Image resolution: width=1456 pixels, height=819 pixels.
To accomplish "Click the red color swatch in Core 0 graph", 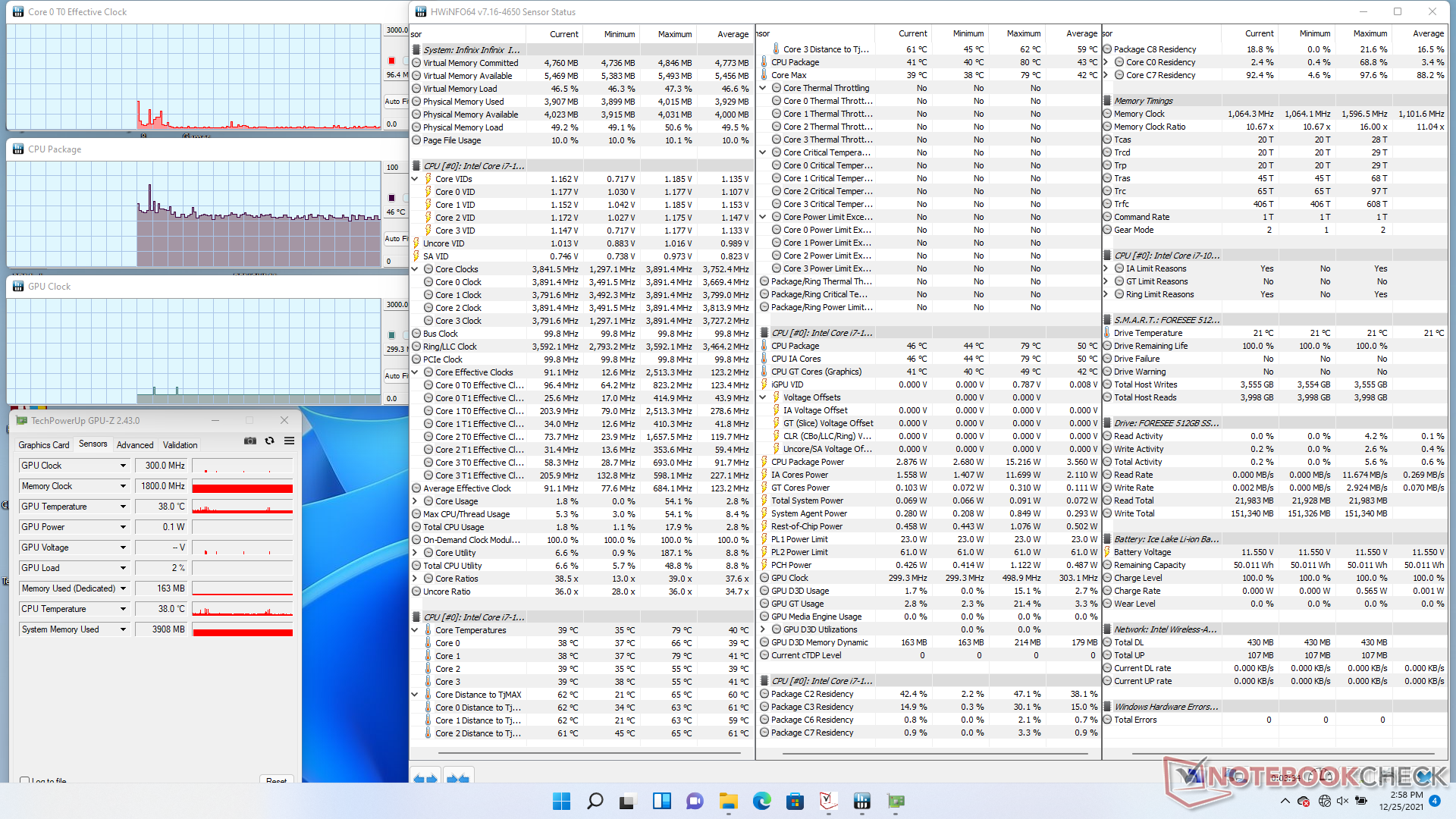I will point(392,61).
